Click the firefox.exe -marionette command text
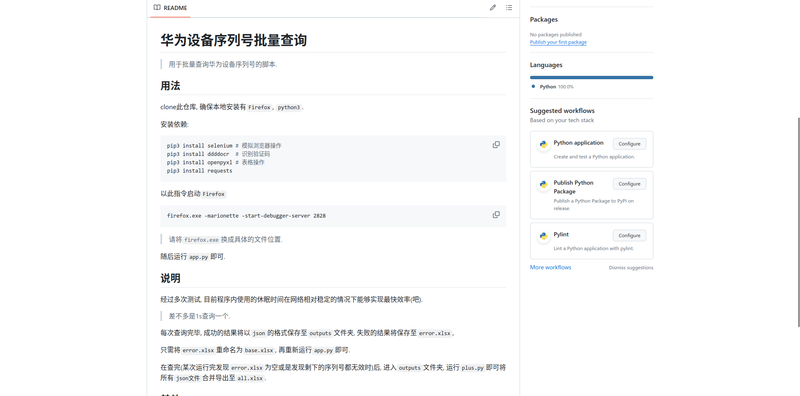This screenshot has height=396, width=800. pos(246,216)
